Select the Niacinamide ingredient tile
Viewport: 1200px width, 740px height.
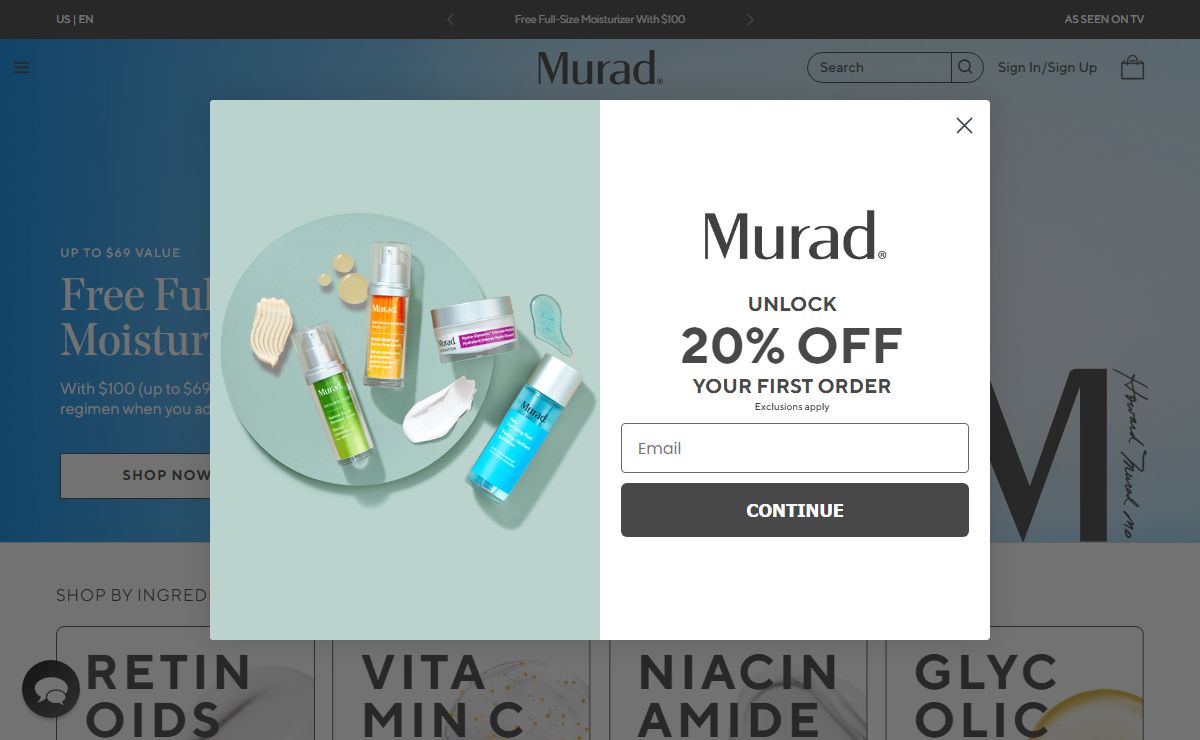tap(738, 683)
